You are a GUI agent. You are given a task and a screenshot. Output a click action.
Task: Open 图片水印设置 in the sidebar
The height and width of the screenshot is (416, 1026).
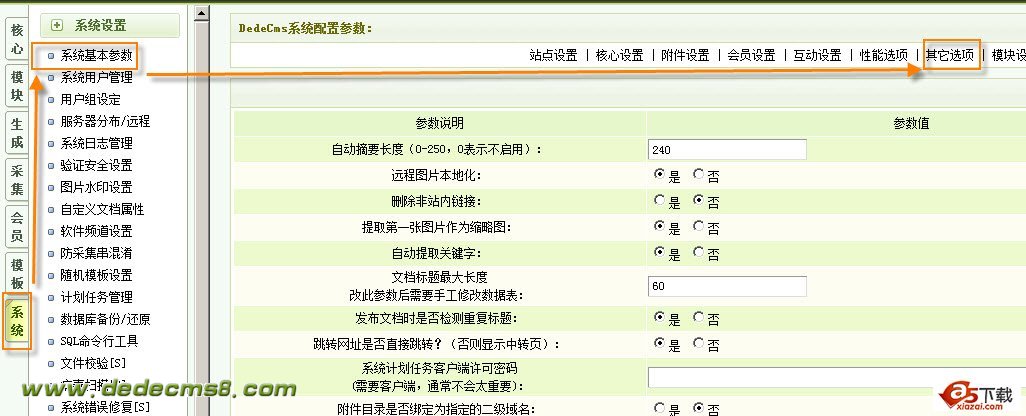pyautogui.click(x=96, y=187)
